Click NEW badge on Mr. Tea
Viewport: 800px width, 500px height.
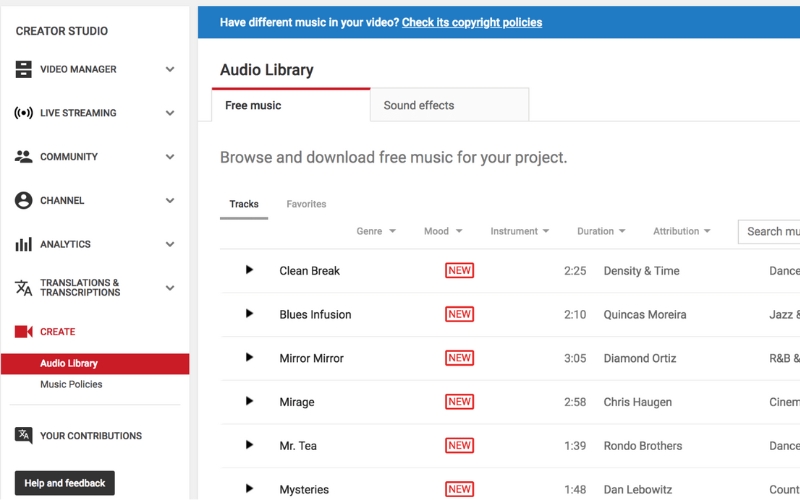pos(459,445)
